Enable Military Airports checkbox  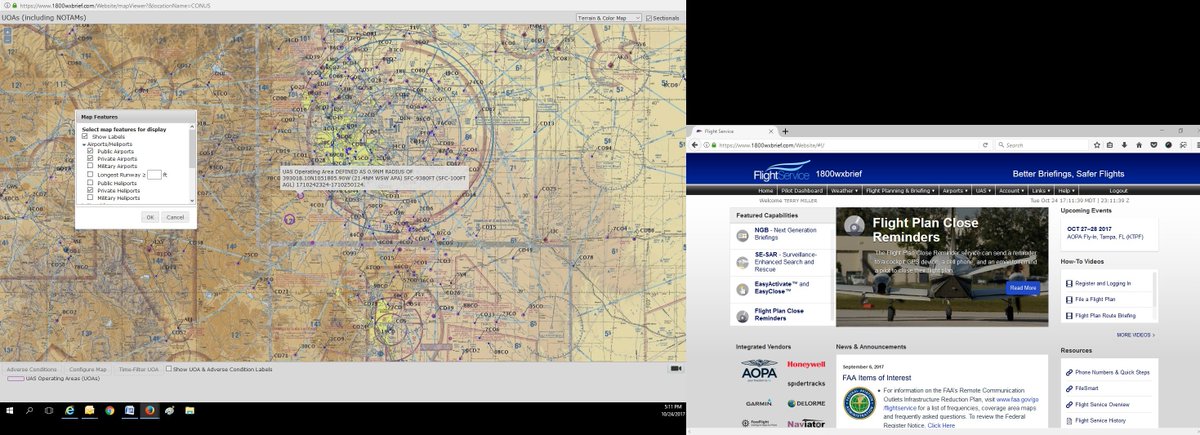pyautogui.click(x=90, y=166)
